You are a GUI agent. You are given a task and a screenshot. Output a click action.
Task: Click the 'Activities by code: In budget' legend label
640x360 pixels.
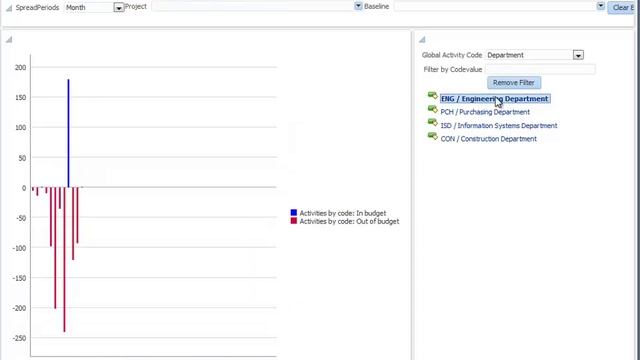[342, 213]
